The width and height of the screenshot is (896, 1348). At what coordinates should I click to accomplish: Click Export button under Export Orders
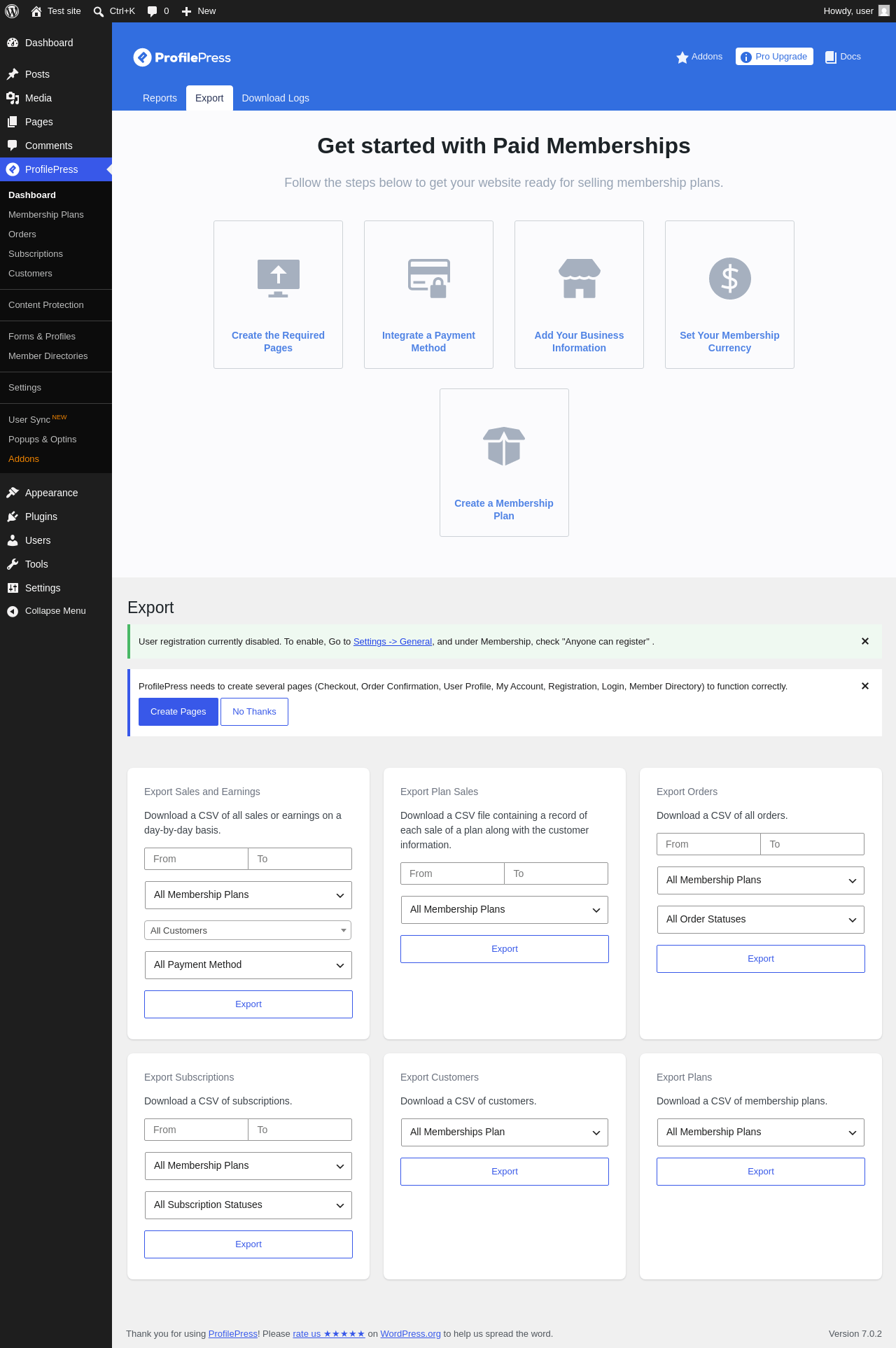pos(761,959)
